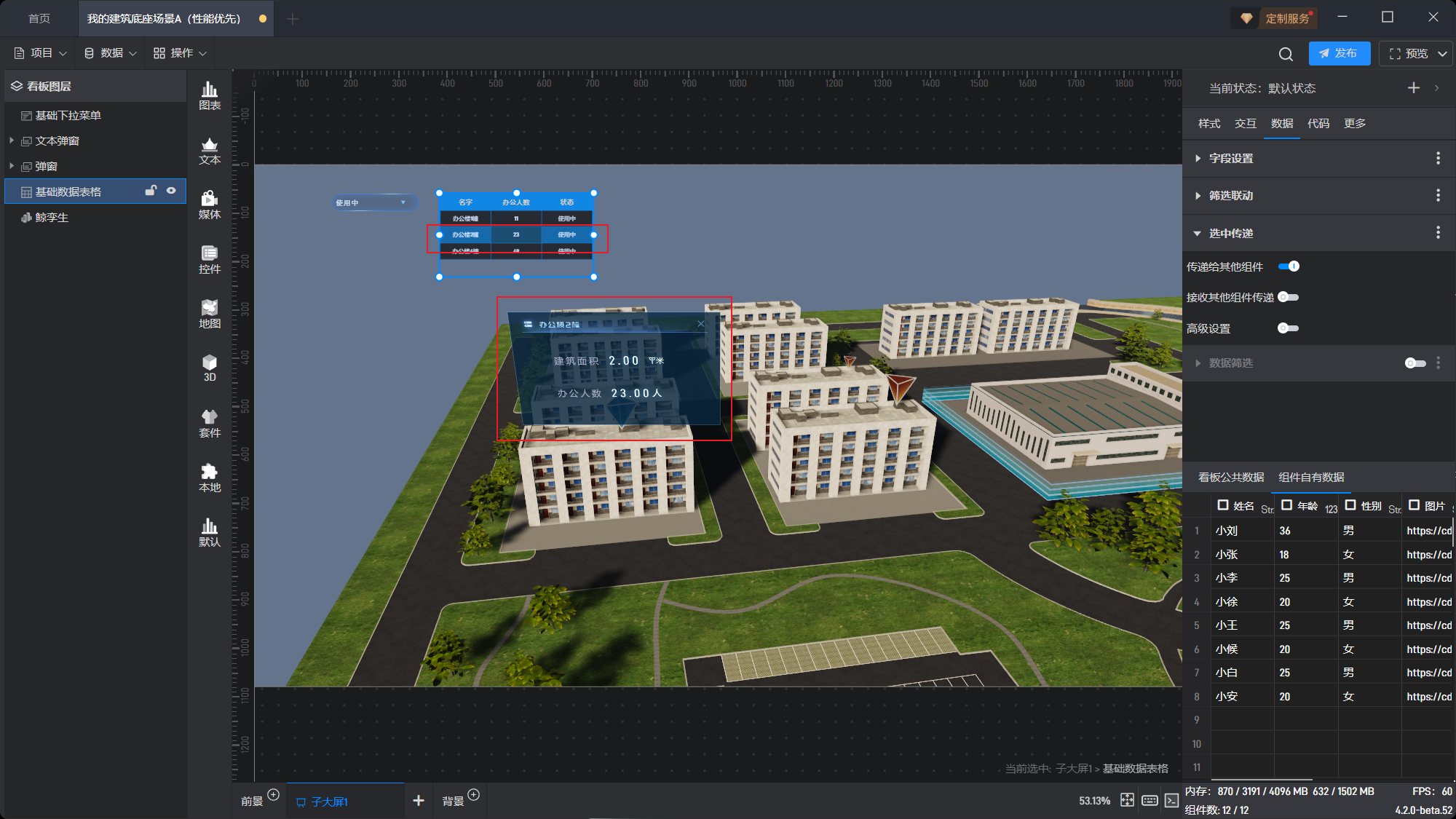Hide 基础数据表格 layer with eye icon
The width and height of the screenshot is (1456, 819).
171,191
